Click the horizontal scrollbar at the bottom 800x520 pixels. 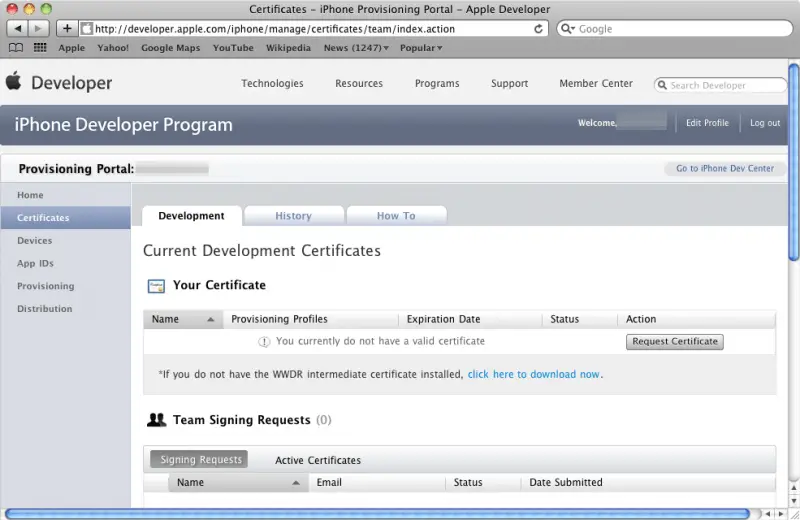pos(380,514)
